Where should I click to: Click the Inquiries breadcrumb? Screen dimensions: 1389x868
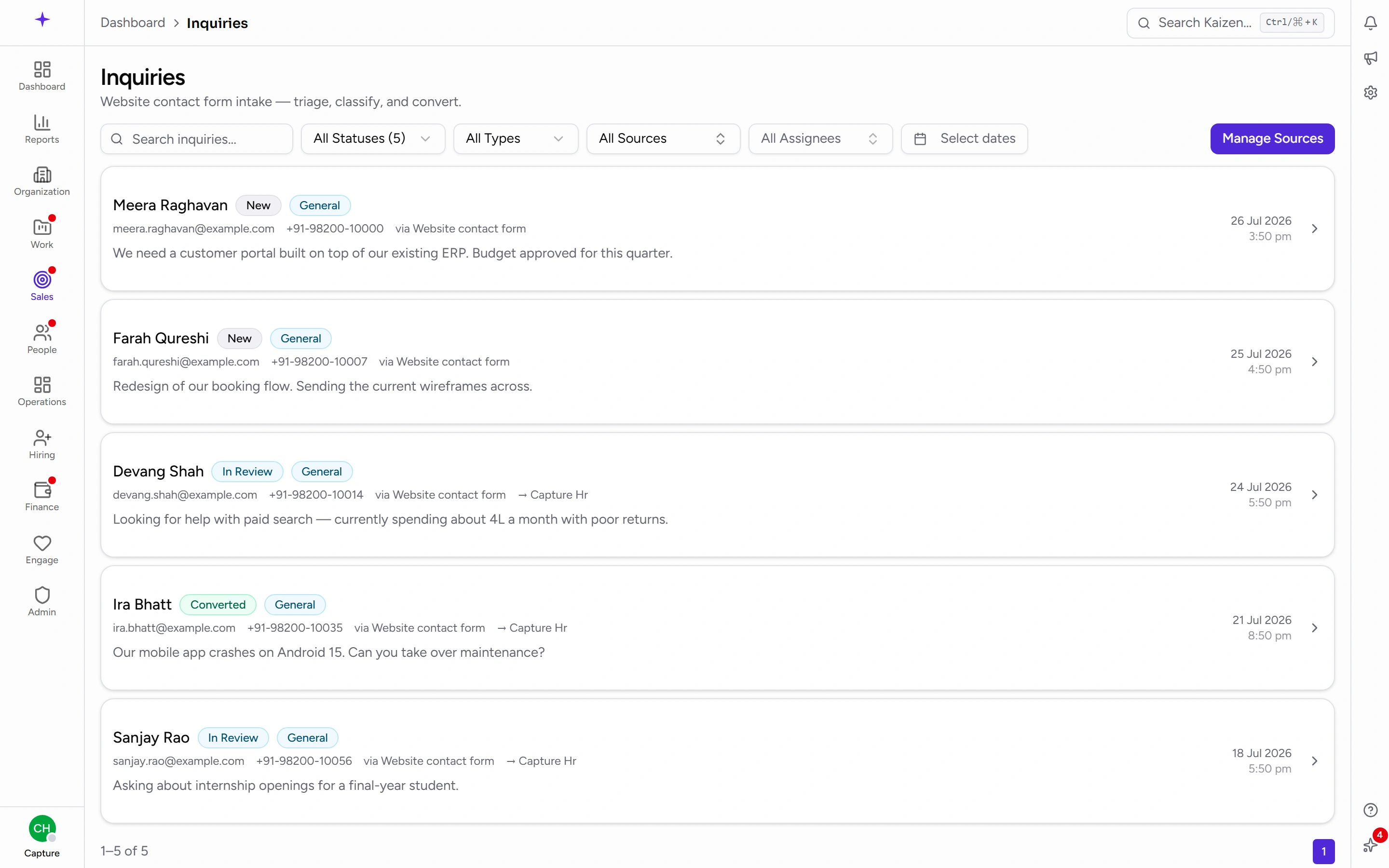click(217, 23)
